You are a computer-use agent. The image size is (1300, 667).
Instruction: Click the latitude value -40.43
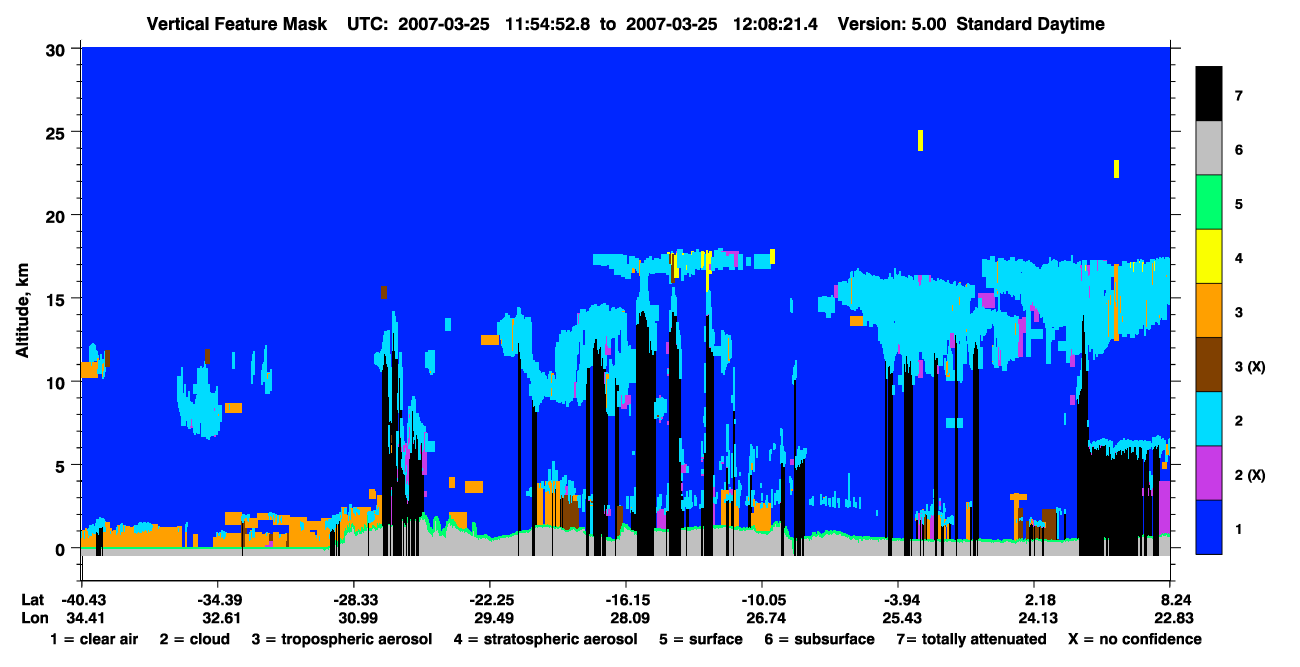tap(82, 599)
